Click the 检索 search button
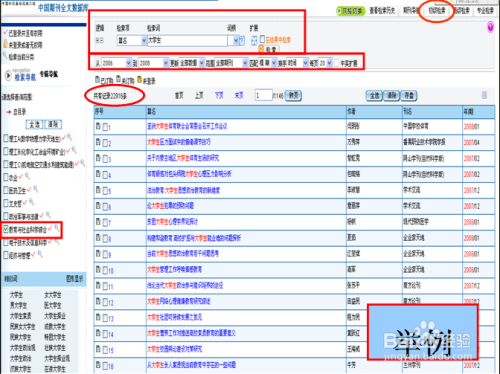500x374 pixels. click(269, 49)
